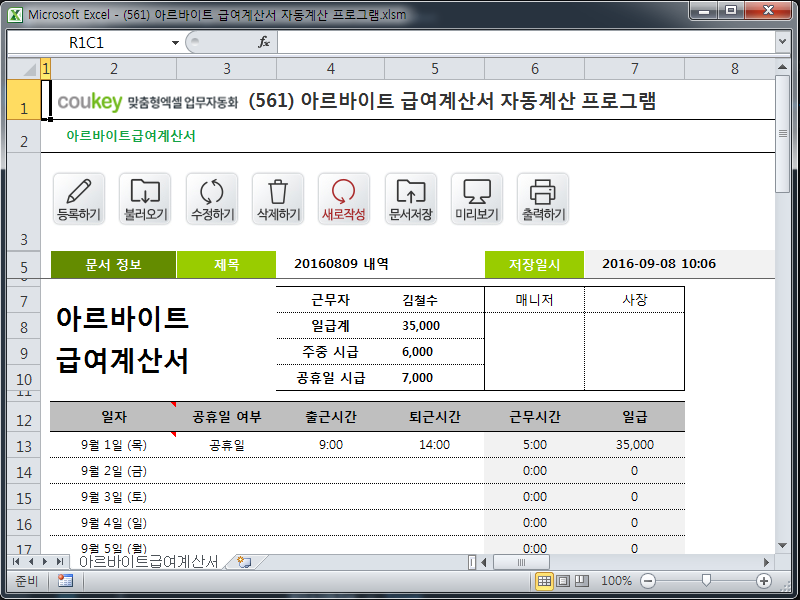Switch to Page Layout view

pos(563,581)
